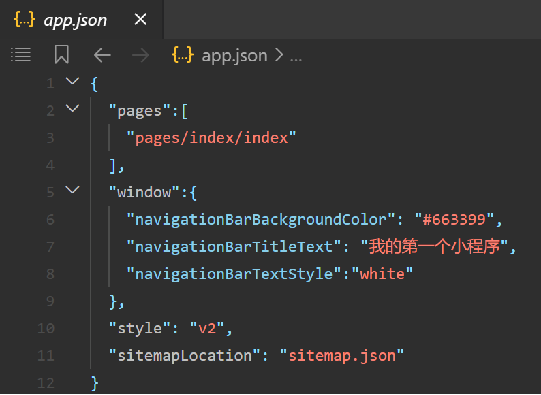Collapse the pages array fold arrow
The width and height of the screenshot is (541, 395).
(72, 109)
